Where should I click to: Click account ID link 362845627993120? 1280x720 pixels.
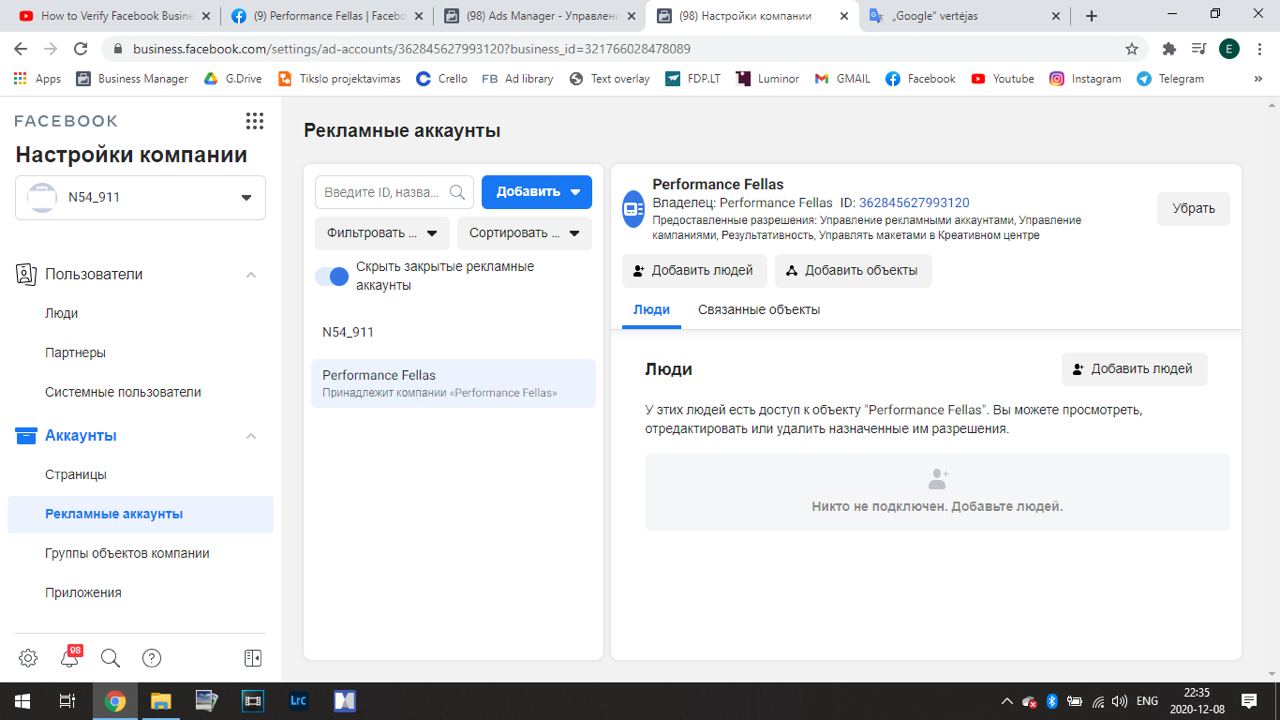[914, 203]
